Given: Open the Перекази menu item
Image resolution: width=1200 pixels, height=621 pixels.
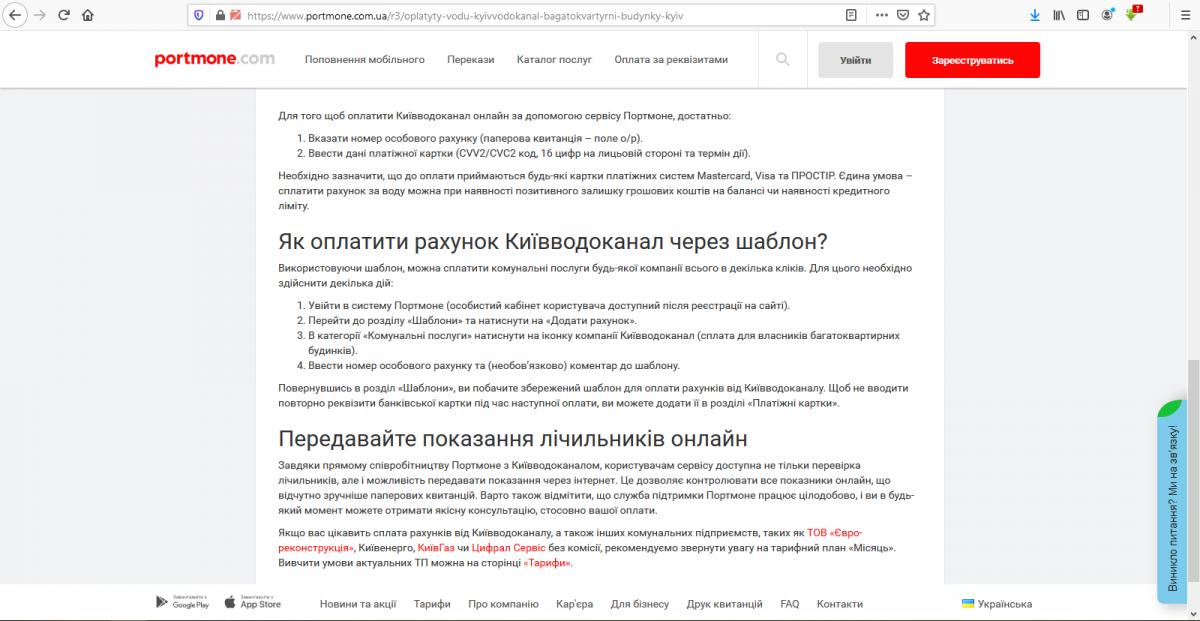Looking at the screenshot, I should point(471,60).
